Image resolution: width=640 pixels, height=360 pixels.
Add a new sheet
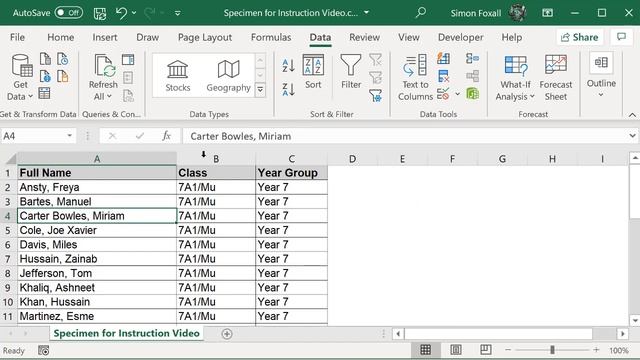pyautogui.click(x=227, y=334)
